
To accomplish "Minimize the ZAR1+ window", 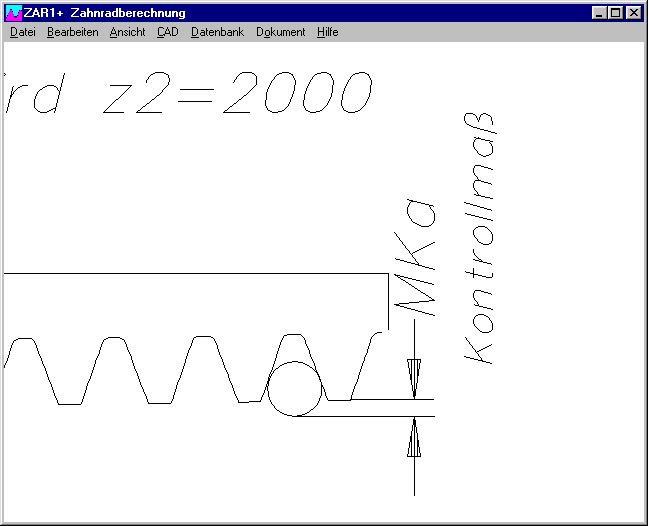I will click(599, 13).
